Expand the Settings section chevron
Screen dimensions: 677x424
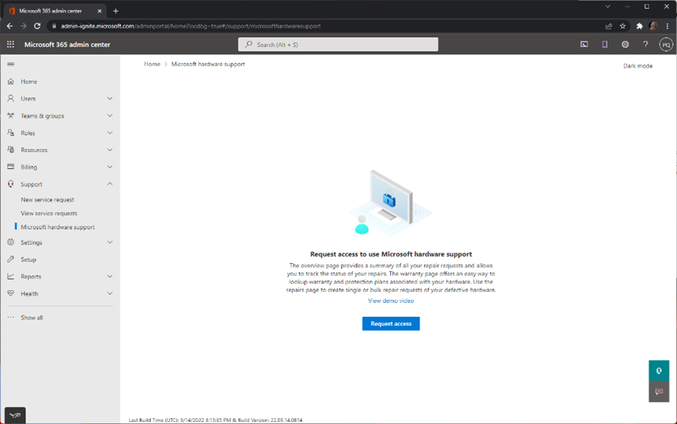click(110, 242)
